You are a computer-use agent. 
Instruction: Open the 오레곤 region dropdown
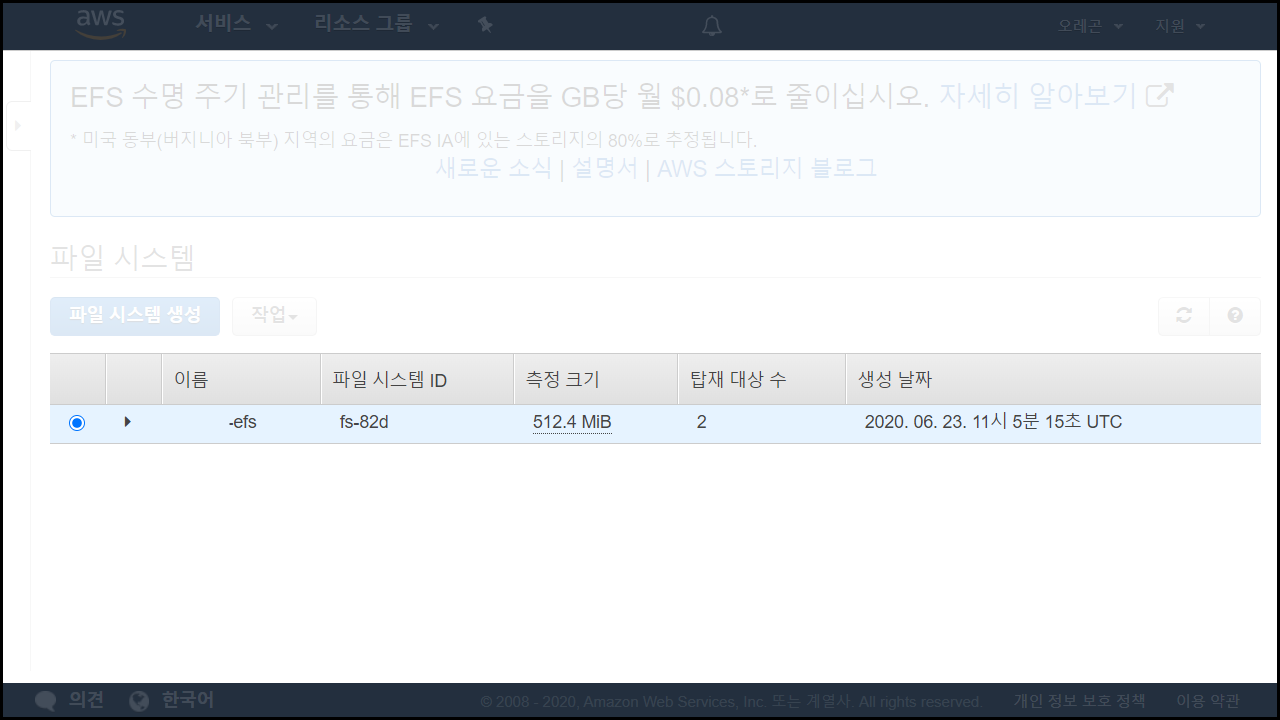(x=1090, y=26)
